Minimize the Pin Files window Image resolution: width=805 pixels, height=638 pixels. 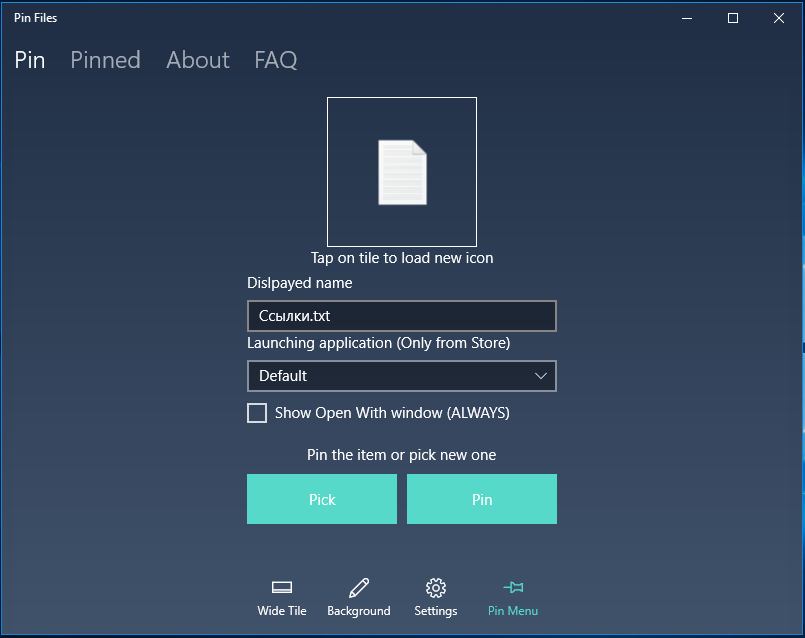tap(687, 18)
